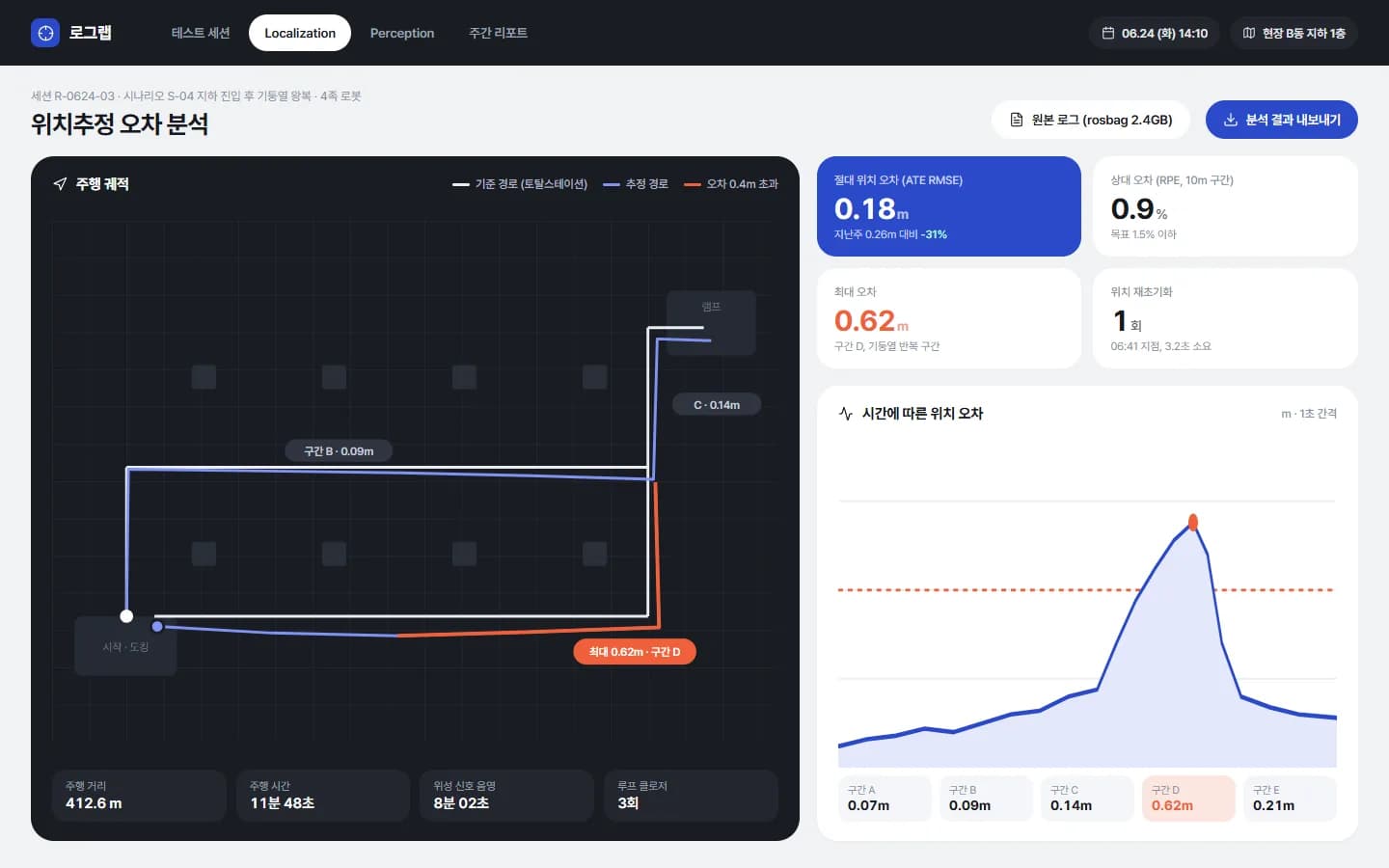Click the 최대 오차 0.62m card

[949, 318]
